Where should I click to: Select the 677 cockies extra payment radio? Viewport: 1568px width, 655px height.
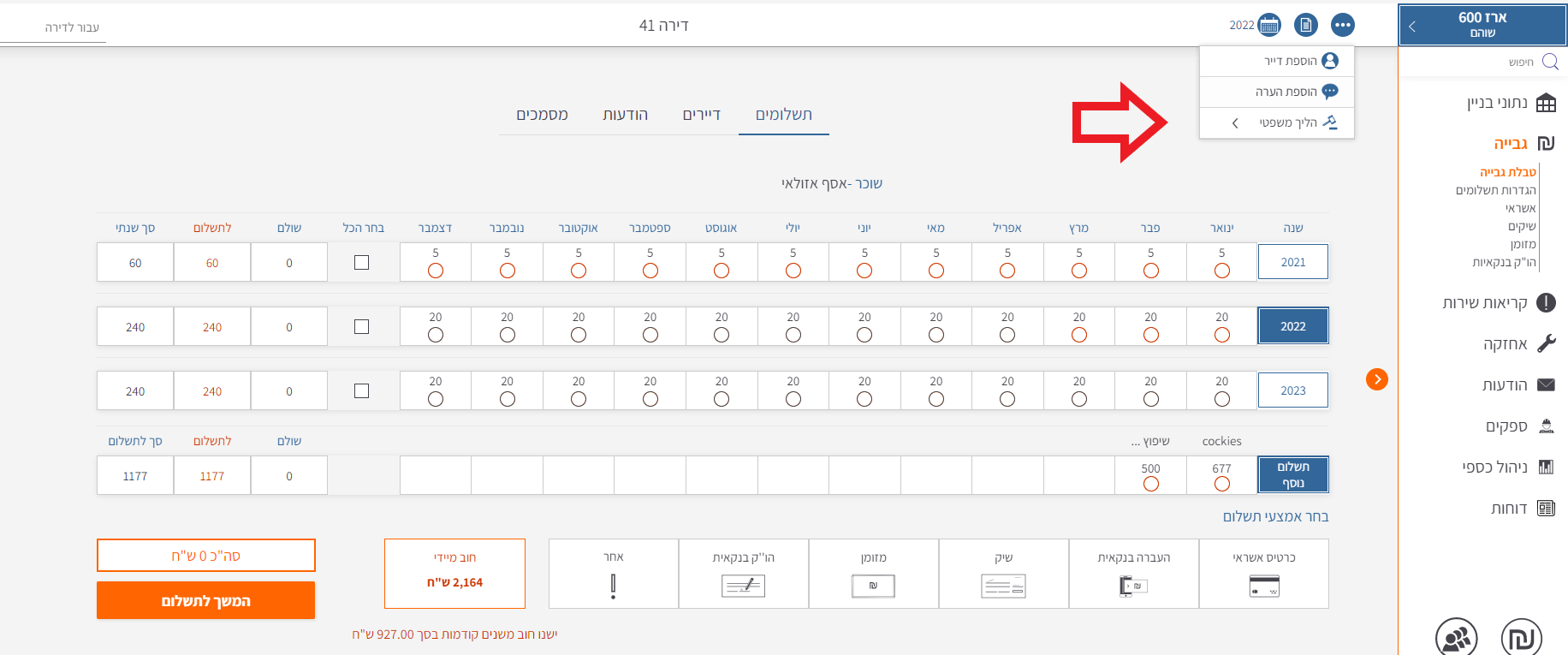tap(1221, 485)
